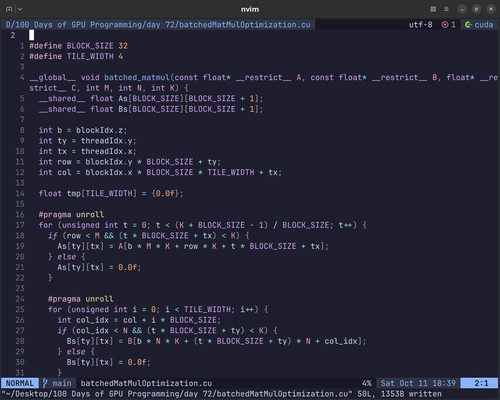Click the shared 'Bs' array declaration line
The width and height of the screenshot is (500, 400).
151,109
